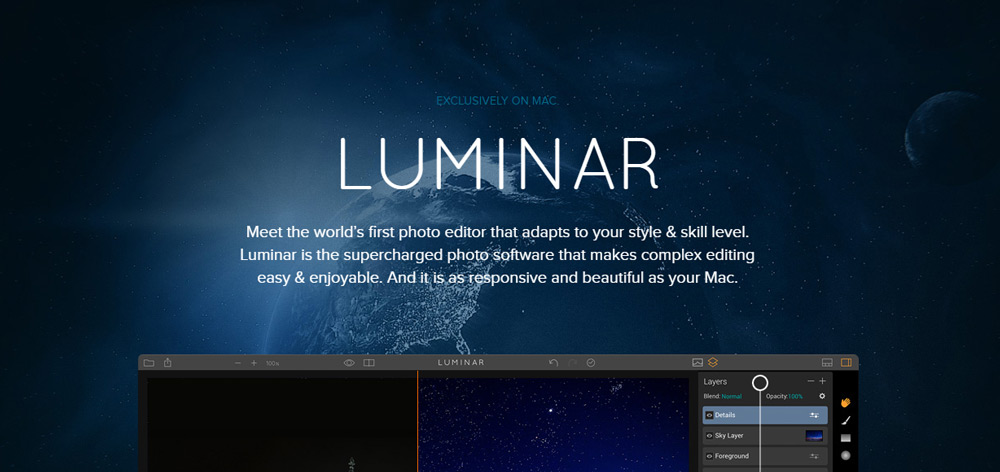Click the share/export icon in toolbar
Viewport: 1000px width, 472px height.
coord(168,362)
